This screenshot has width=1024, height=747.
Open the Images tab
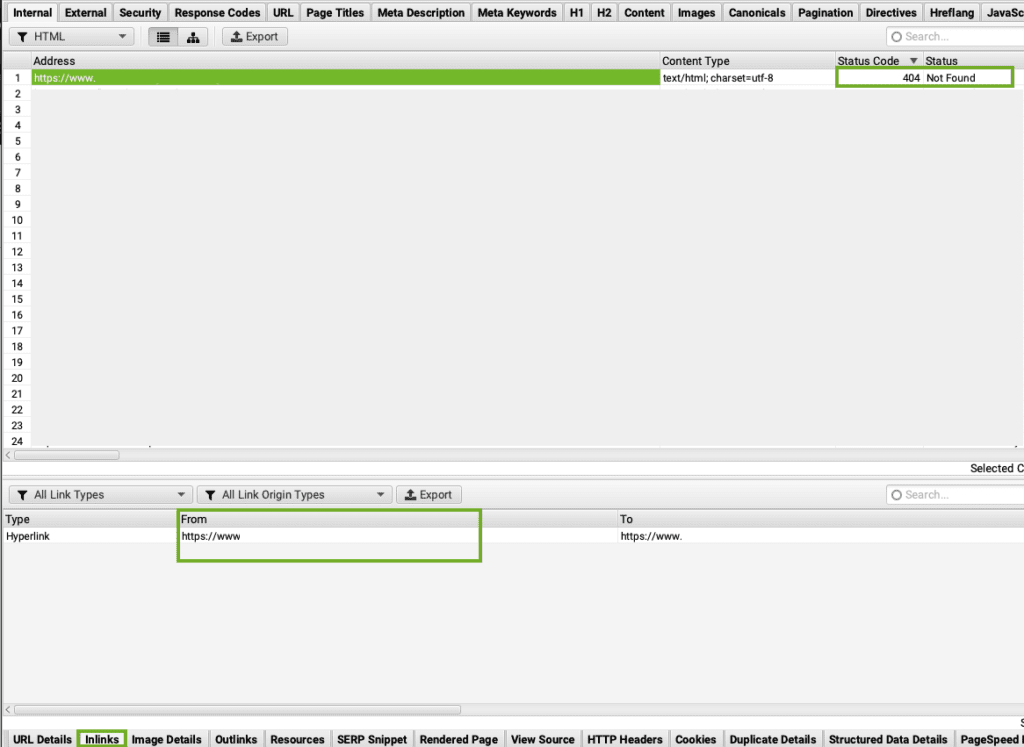tap(696, 12)
